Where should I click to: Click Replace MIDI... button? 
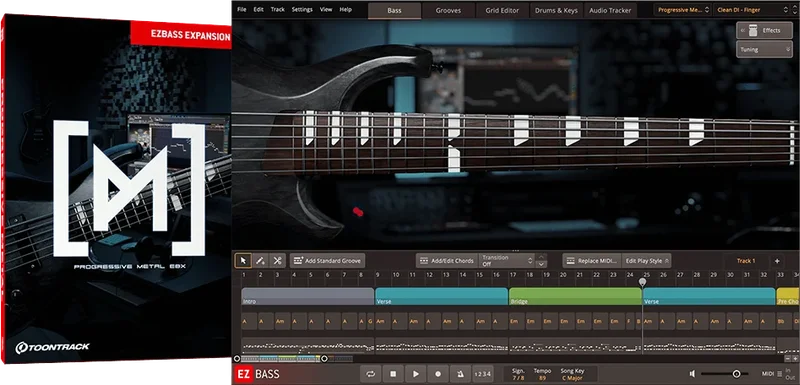point(592,261)
